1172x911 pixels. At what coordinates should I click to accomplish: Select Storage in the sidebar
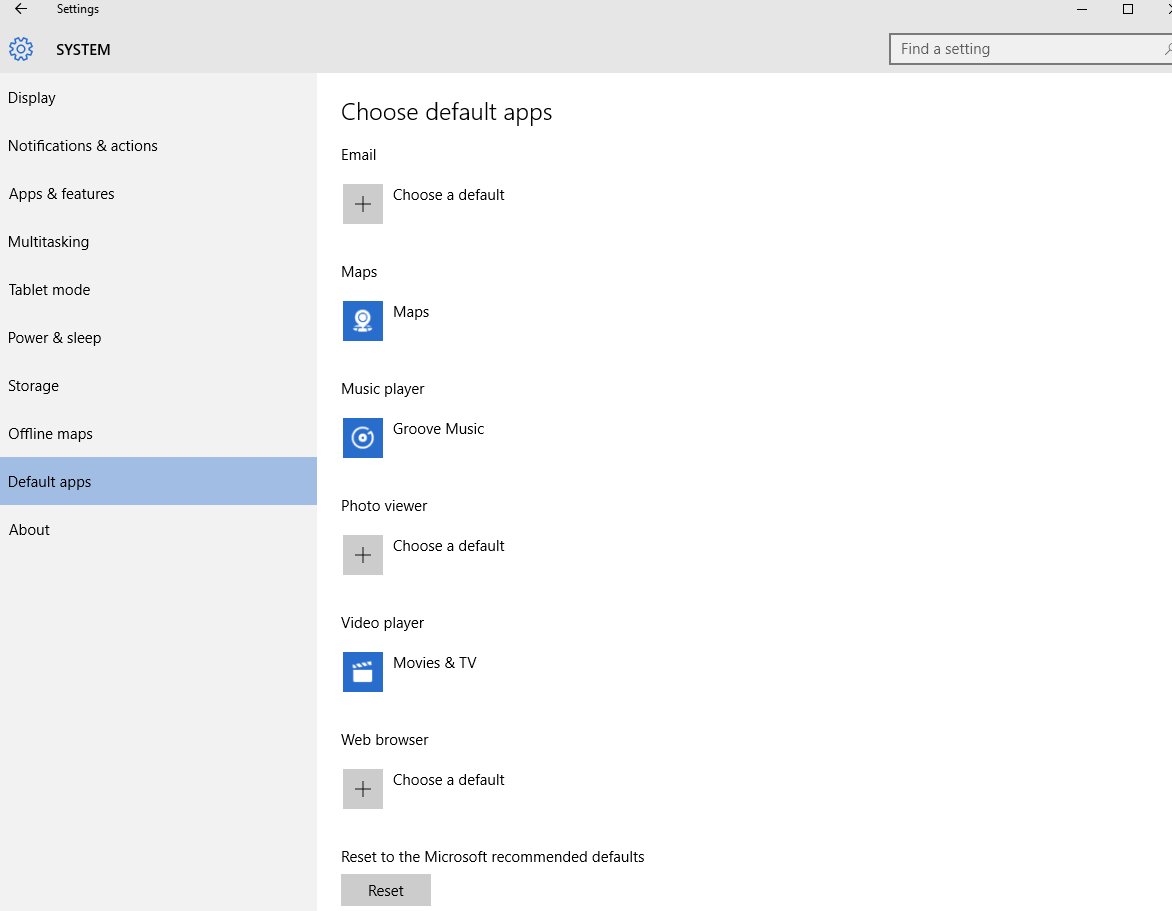tap(34, 386)
